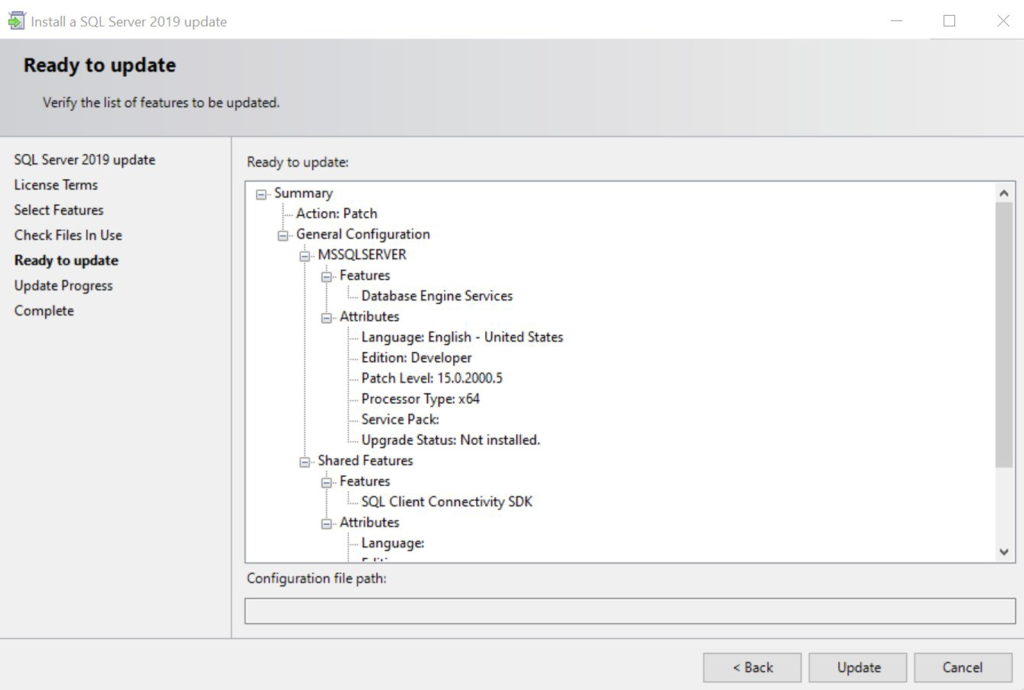Screen dimensions: 1024x690
Task: Collapse the General Configuration node
Action: (283, 235)
